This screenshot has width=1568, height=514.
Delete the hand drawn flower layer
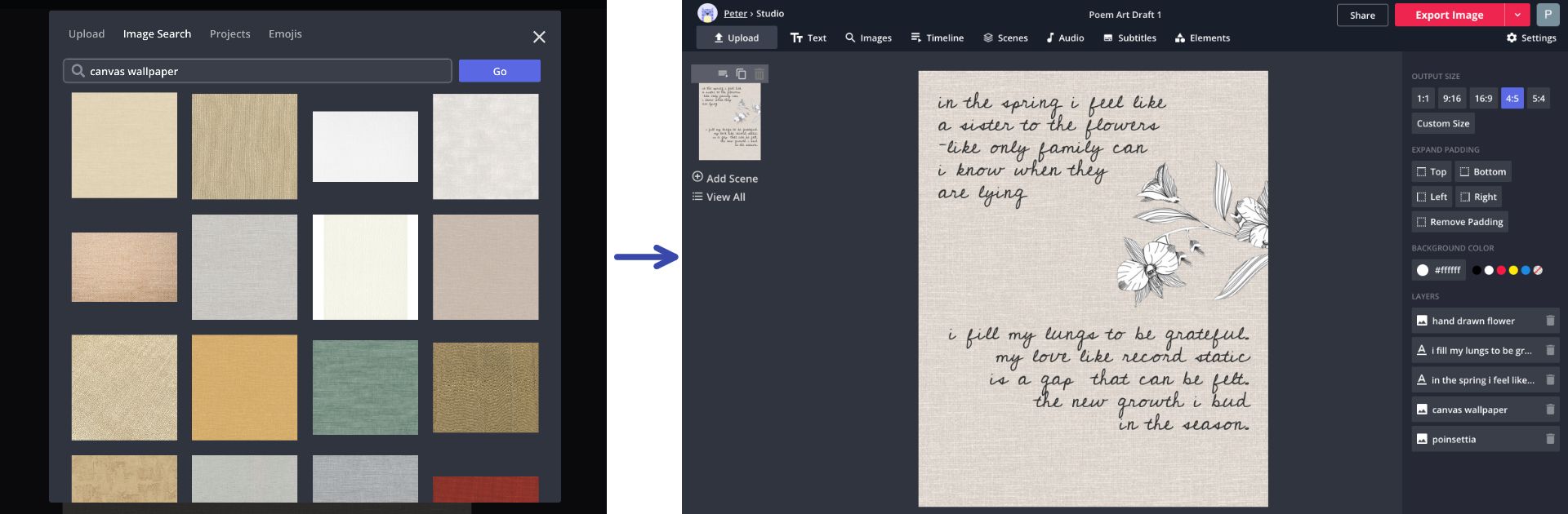pyautogui.click(x=1550, y=321)
